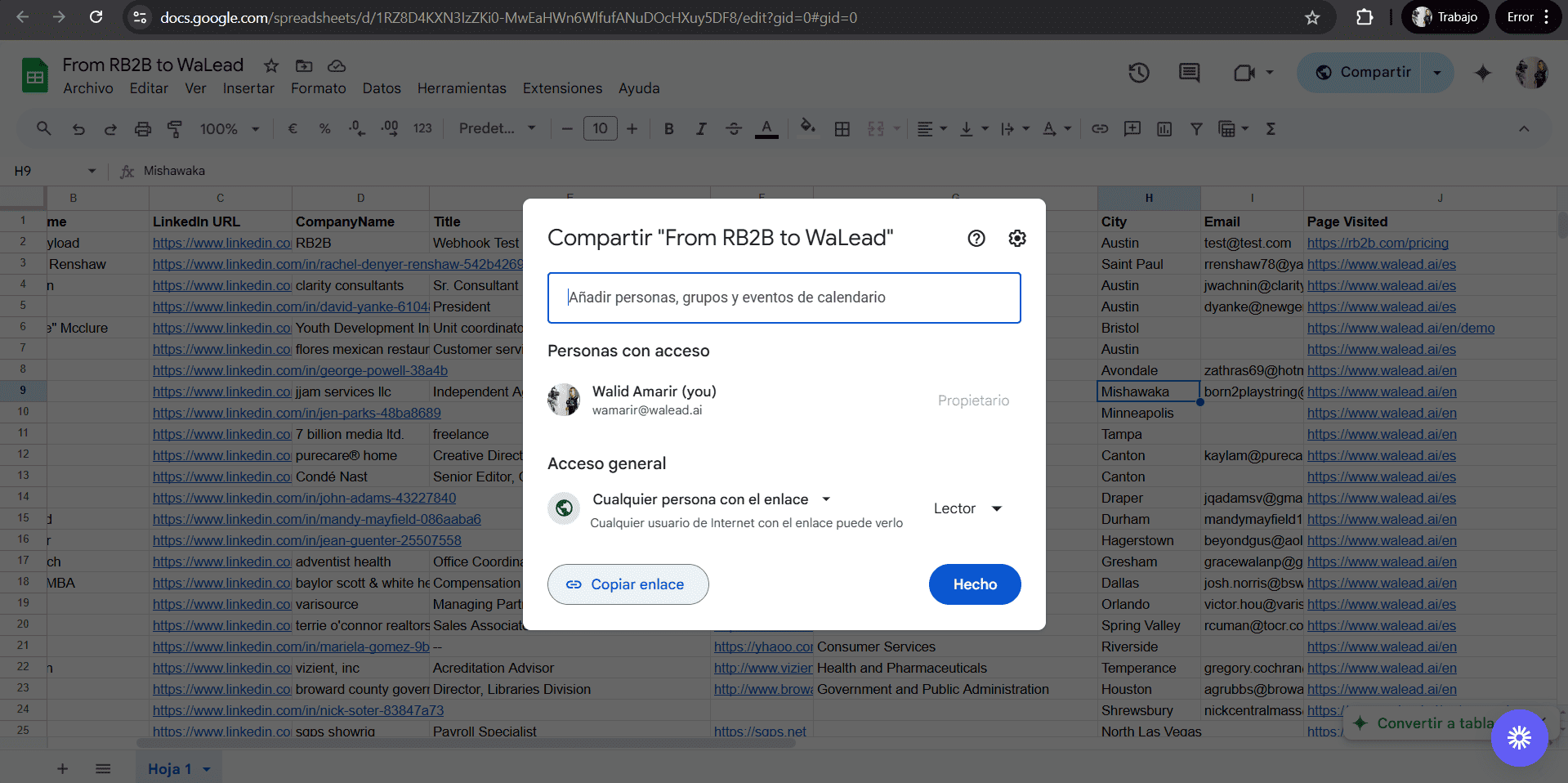Viewport: 1568px width, 783px height.
Task: Open the text color picker
Action: pyautogui.click(x=766, y=128)
